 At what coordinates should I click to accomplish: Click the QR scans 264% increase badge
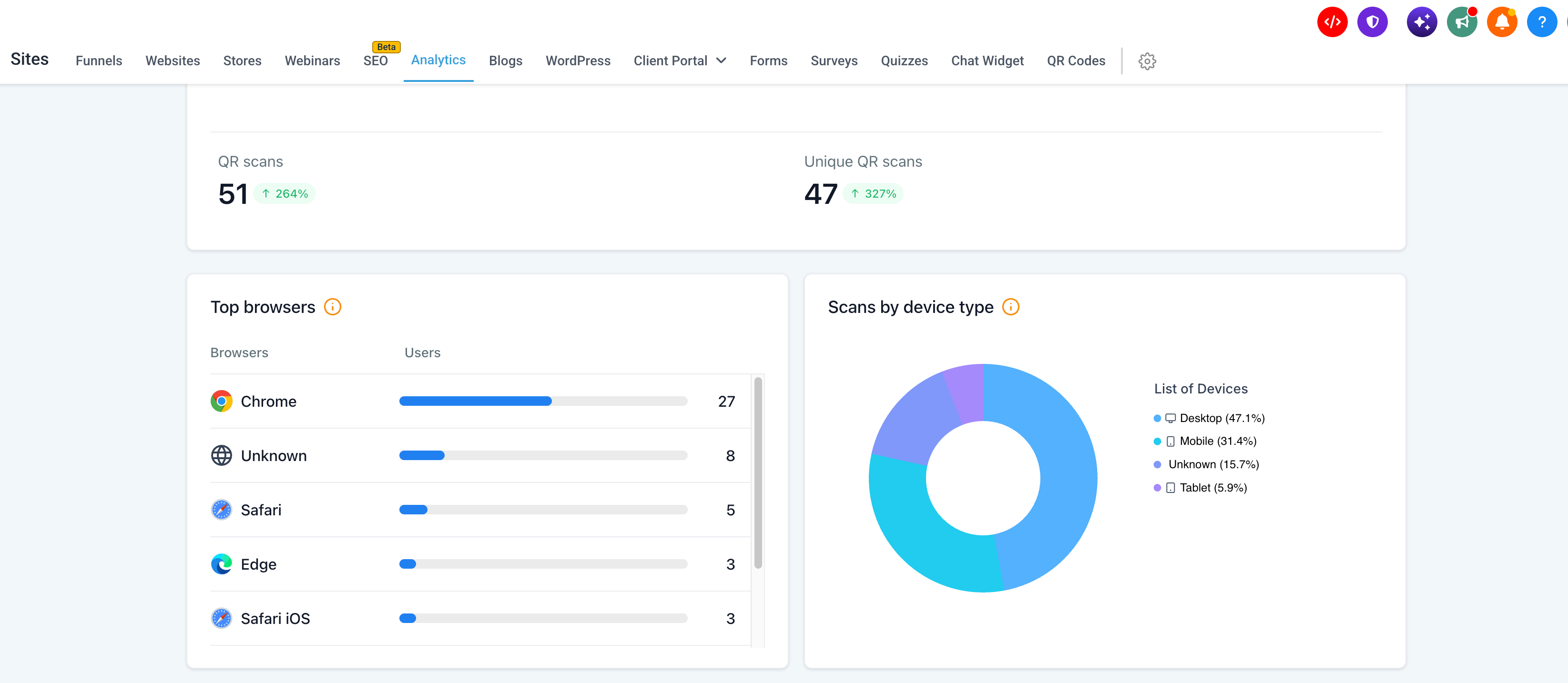284,193
